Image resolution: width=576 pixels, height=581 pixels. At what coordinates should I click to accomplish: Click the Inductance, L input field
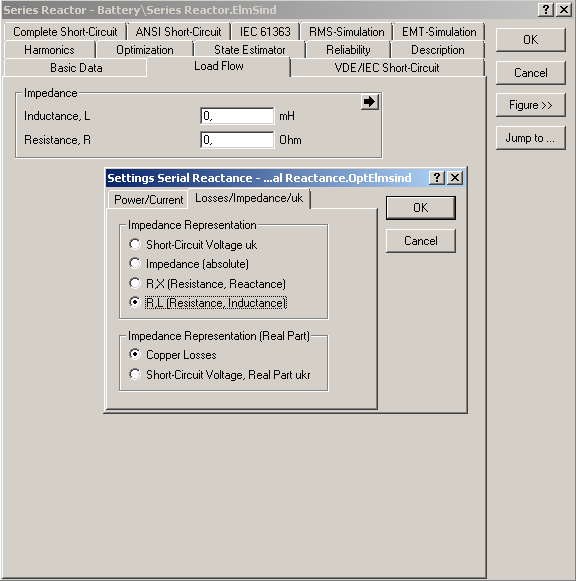click(237, 116)
